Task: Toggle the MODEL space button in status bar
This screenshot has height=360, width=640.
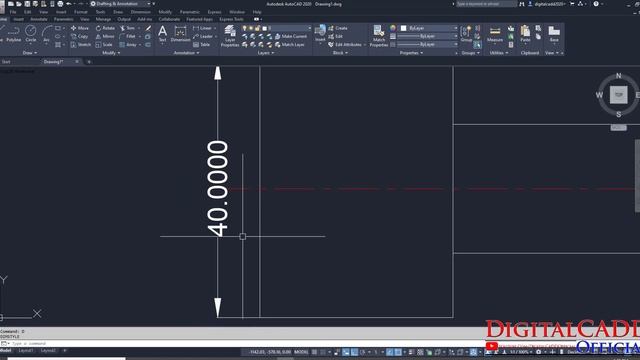Action: point(301,352)
